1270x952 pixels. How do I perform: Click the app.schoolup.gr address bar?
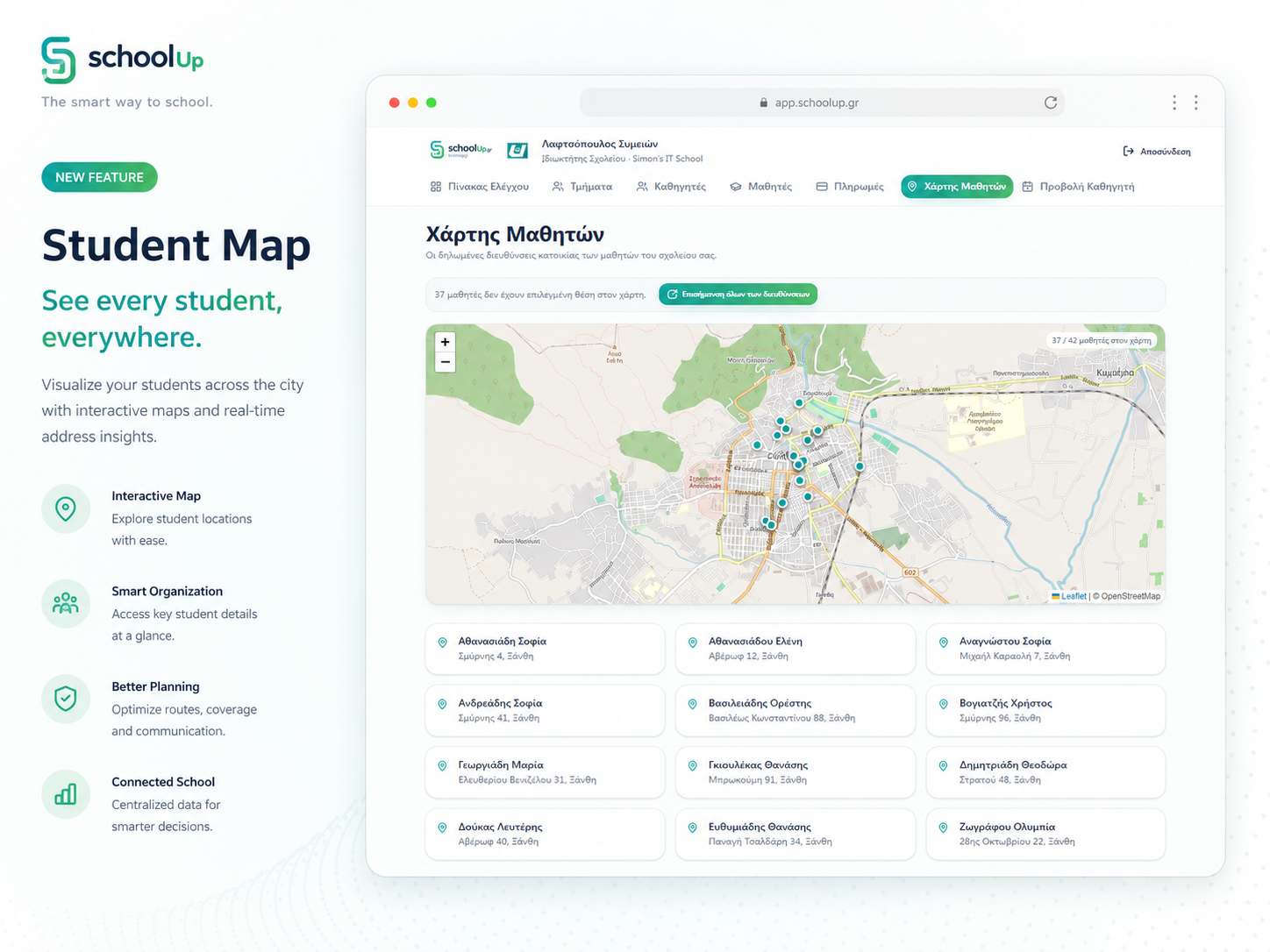pyautogui.click(x=822, y=103)
